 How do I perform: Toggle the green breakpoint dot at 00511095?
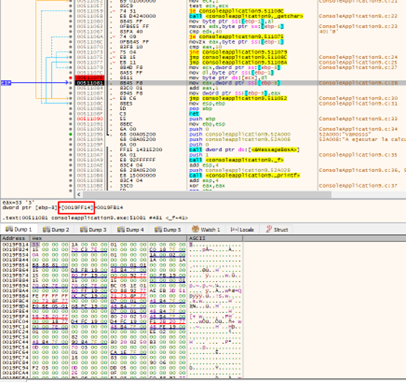point(70,134)
